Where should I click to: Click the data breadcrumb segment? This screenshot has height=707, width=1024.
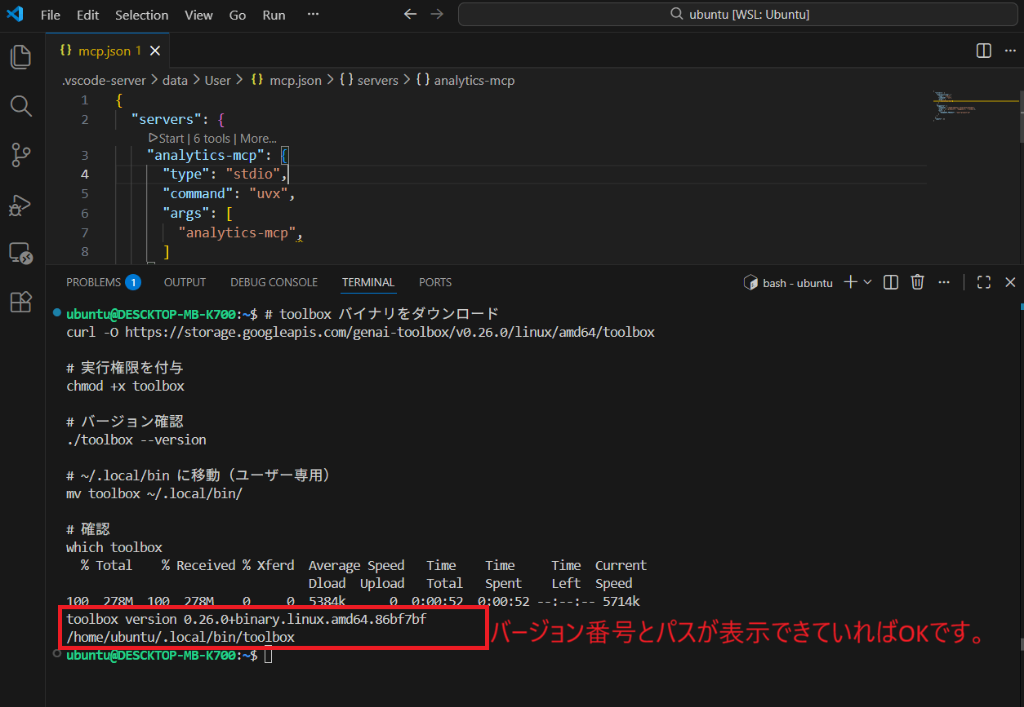(x=174, y=80)
